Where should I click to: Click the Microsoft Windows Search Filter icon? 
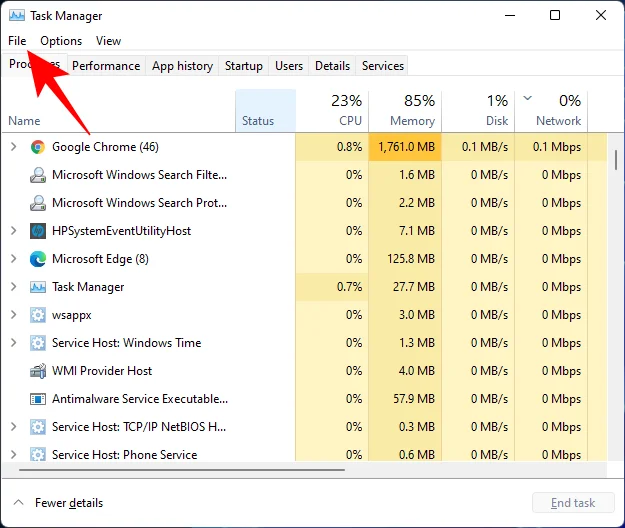pos(38,175)
